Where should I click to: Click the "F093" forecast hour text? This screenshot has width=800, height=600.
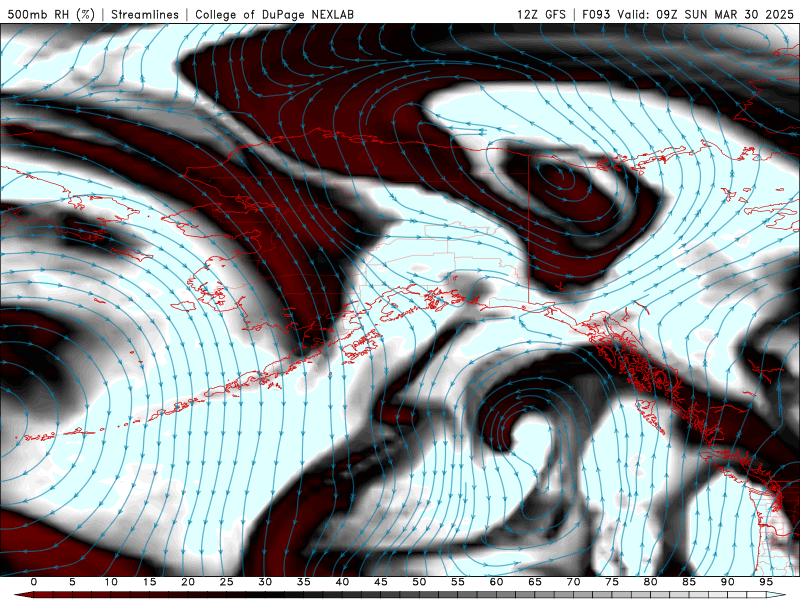[596, 14]
